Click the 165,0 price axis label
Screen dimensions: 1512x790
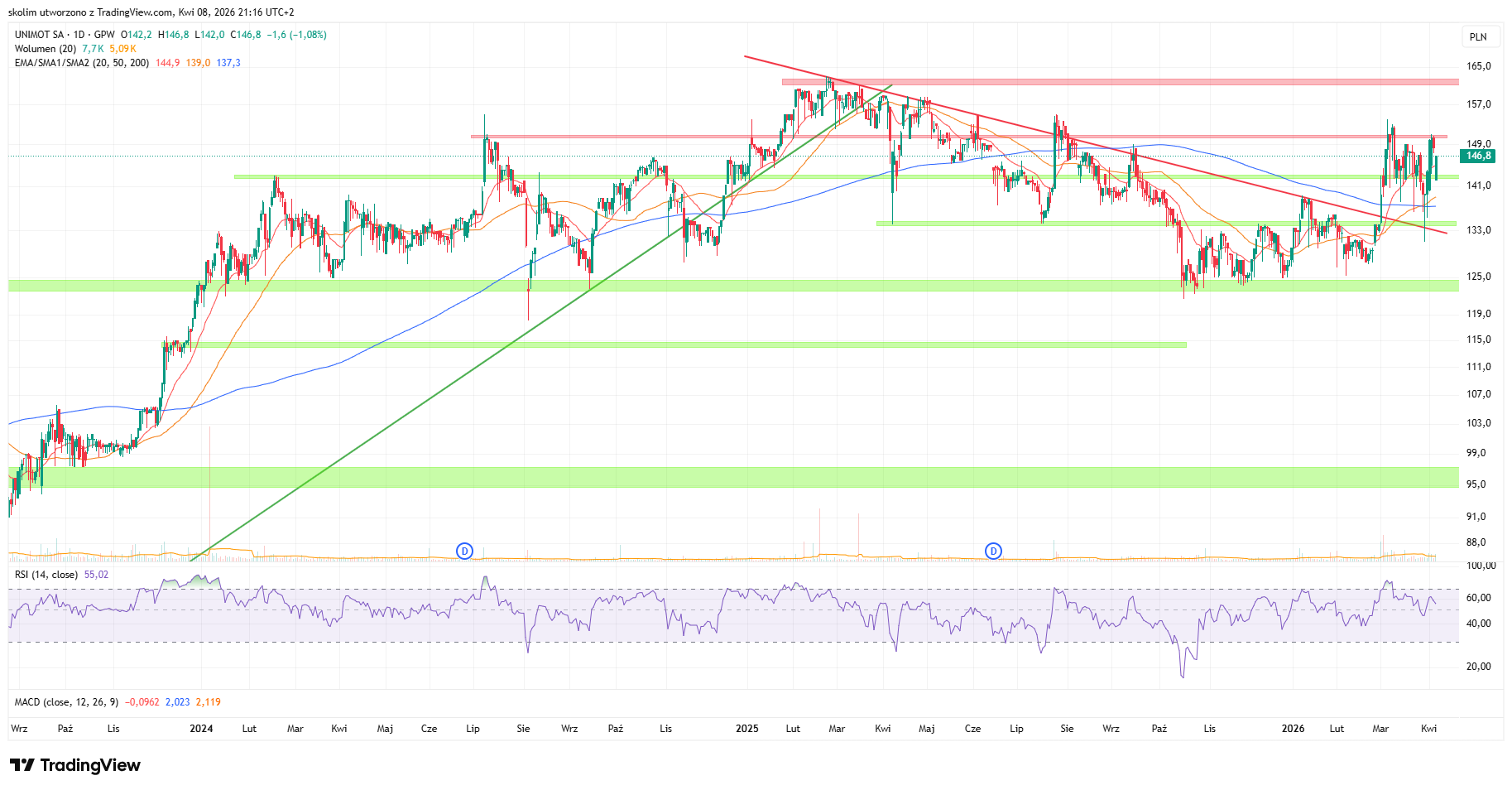[1478, 66]
